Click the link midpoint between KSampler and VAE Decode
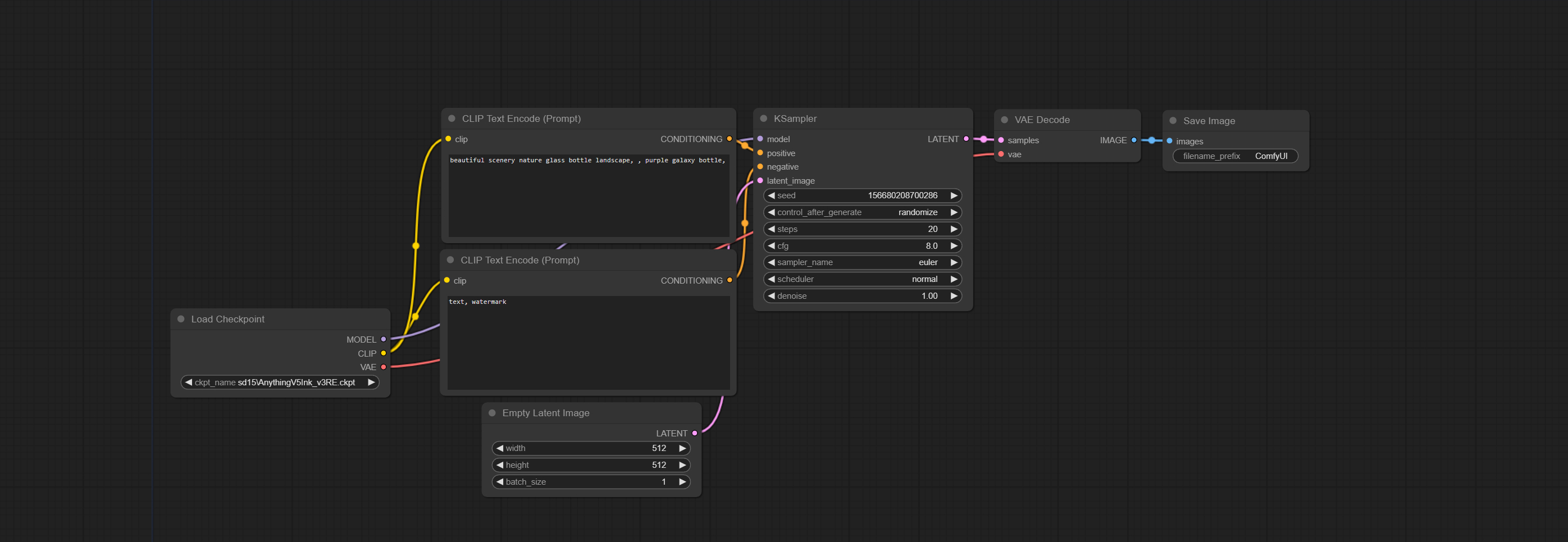The height and width of the screenshot is (542, 1568). [984, 139]
